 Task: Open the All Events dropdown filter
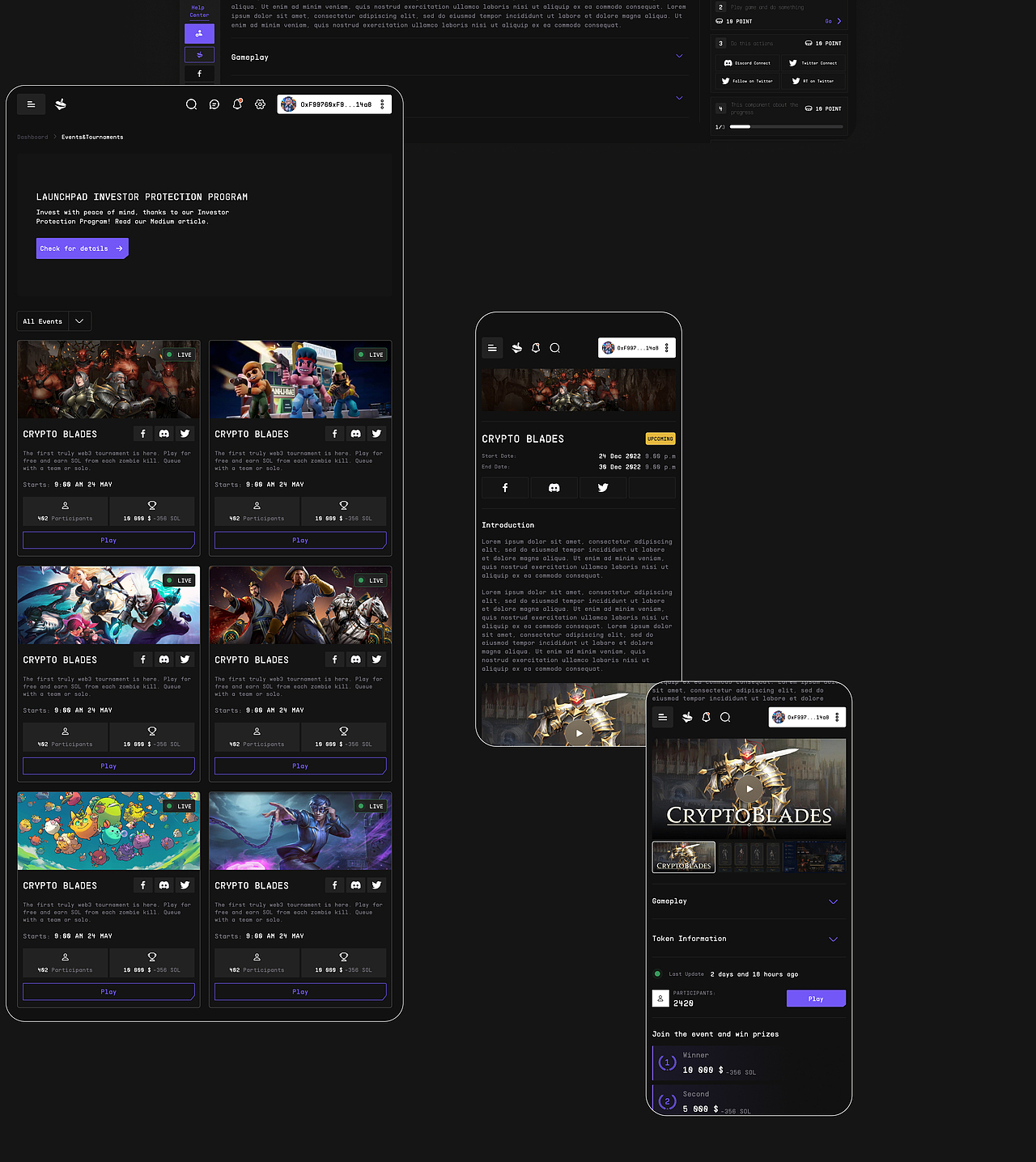(53, 321)
